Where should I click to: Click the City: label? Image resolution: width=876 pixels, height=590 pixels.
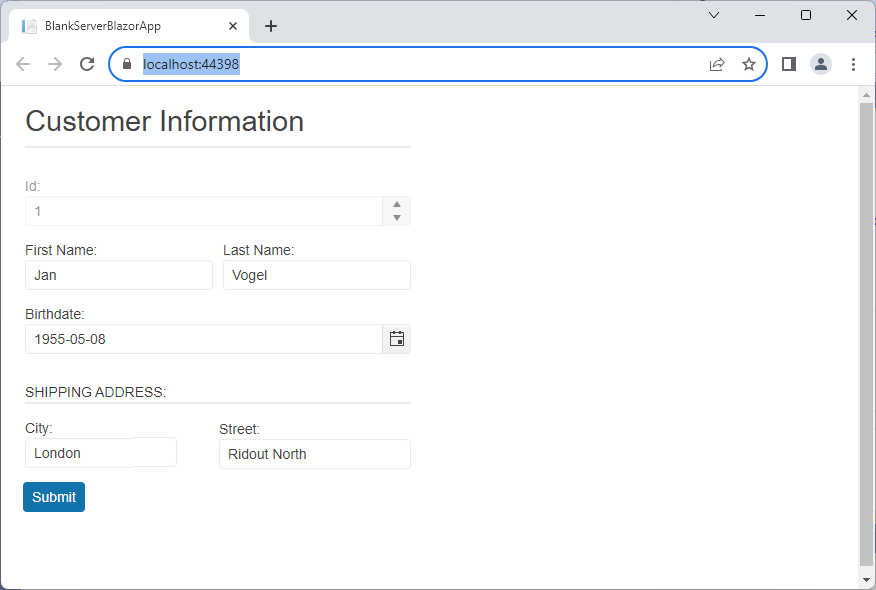(39, 428)
